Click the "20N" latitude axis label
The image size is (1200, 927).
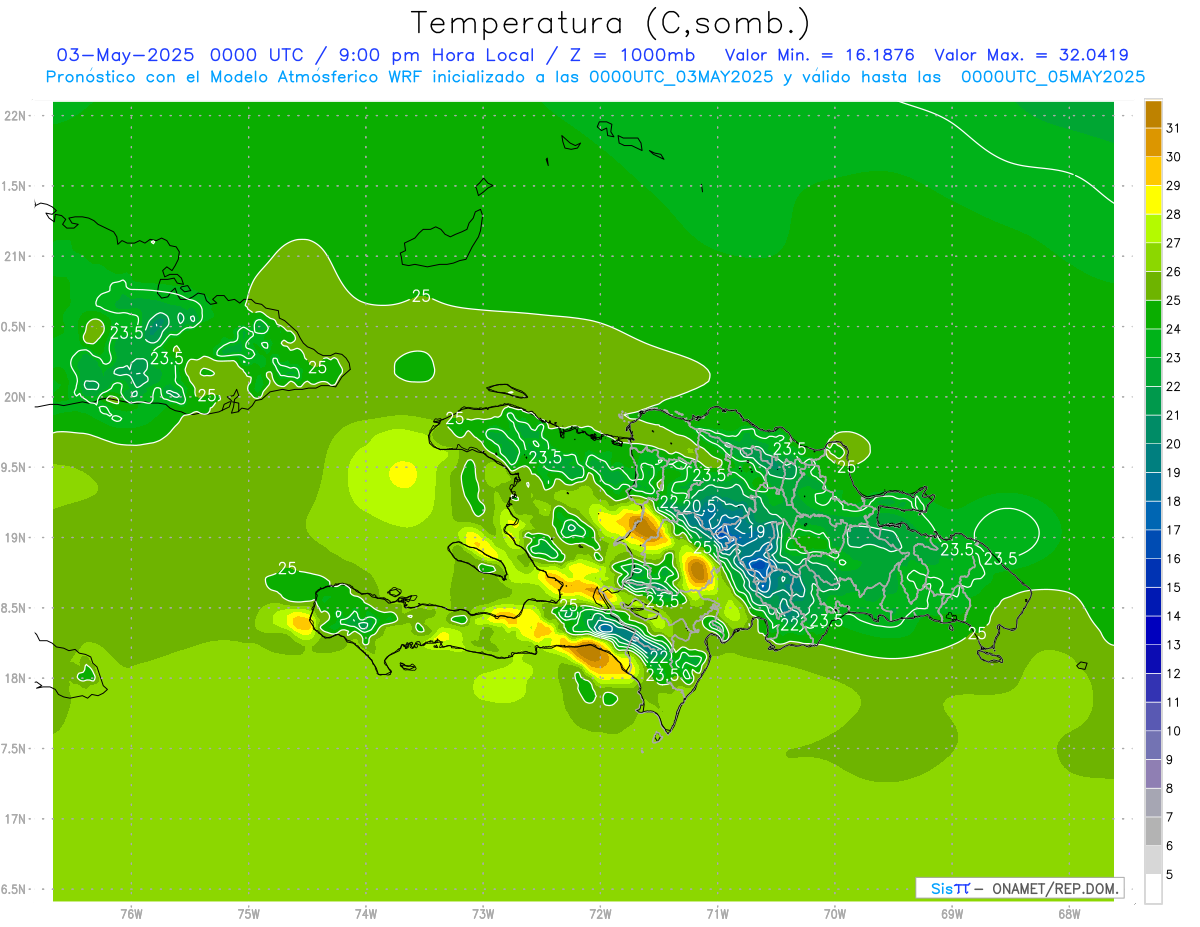click(x=17, y=397)
